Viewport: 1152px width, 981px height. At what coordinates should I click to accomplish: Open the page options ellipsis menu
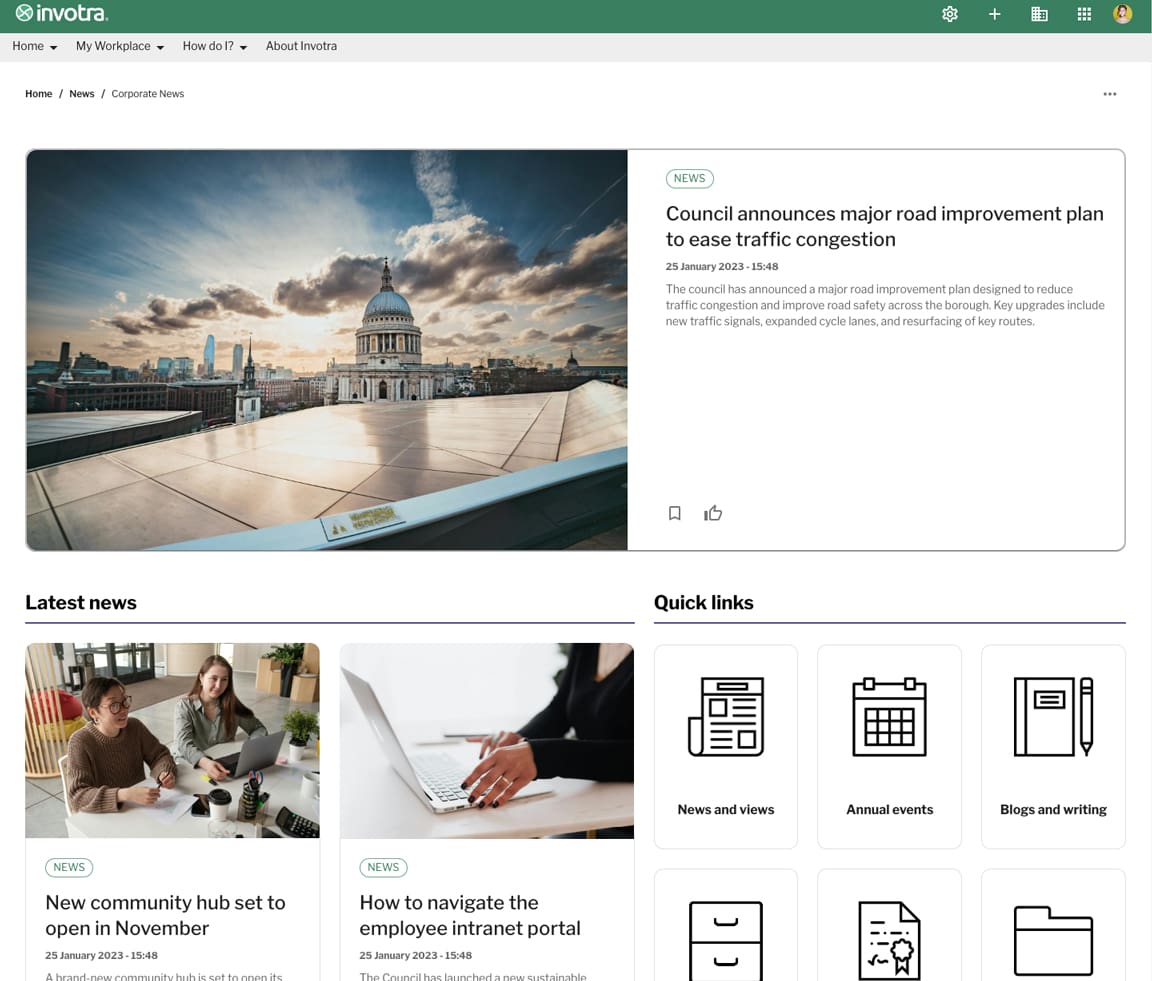click(x=1109, y=94)
